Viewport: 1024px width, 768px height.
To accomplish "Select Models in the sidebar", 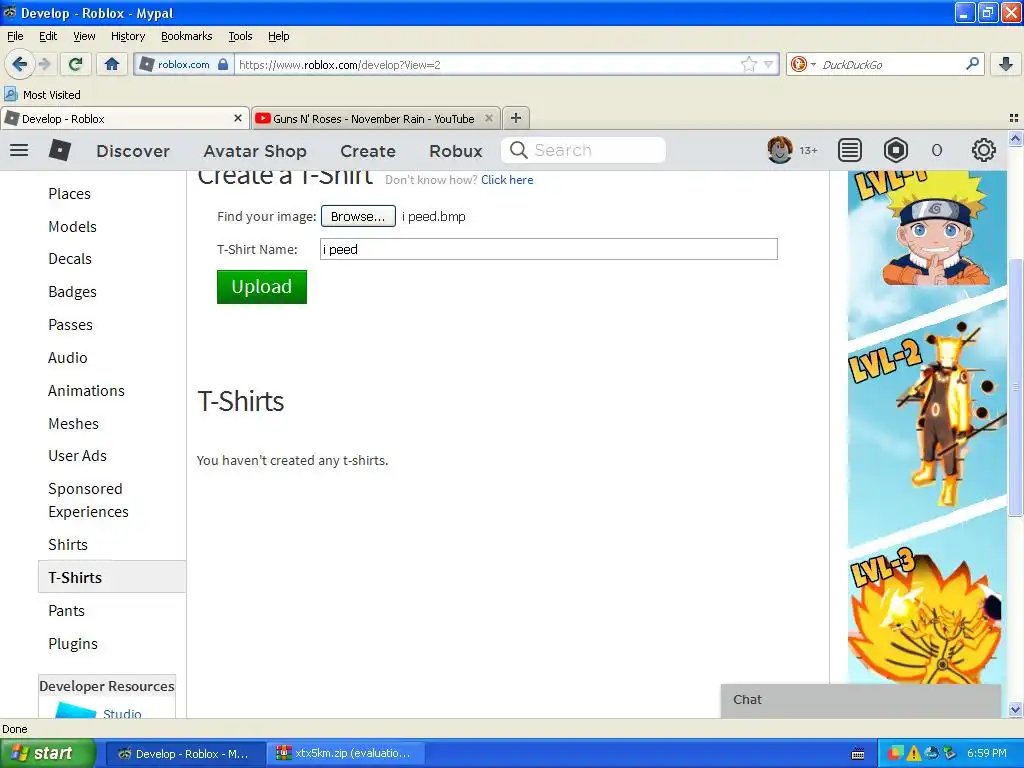I will tap(72, 227).
